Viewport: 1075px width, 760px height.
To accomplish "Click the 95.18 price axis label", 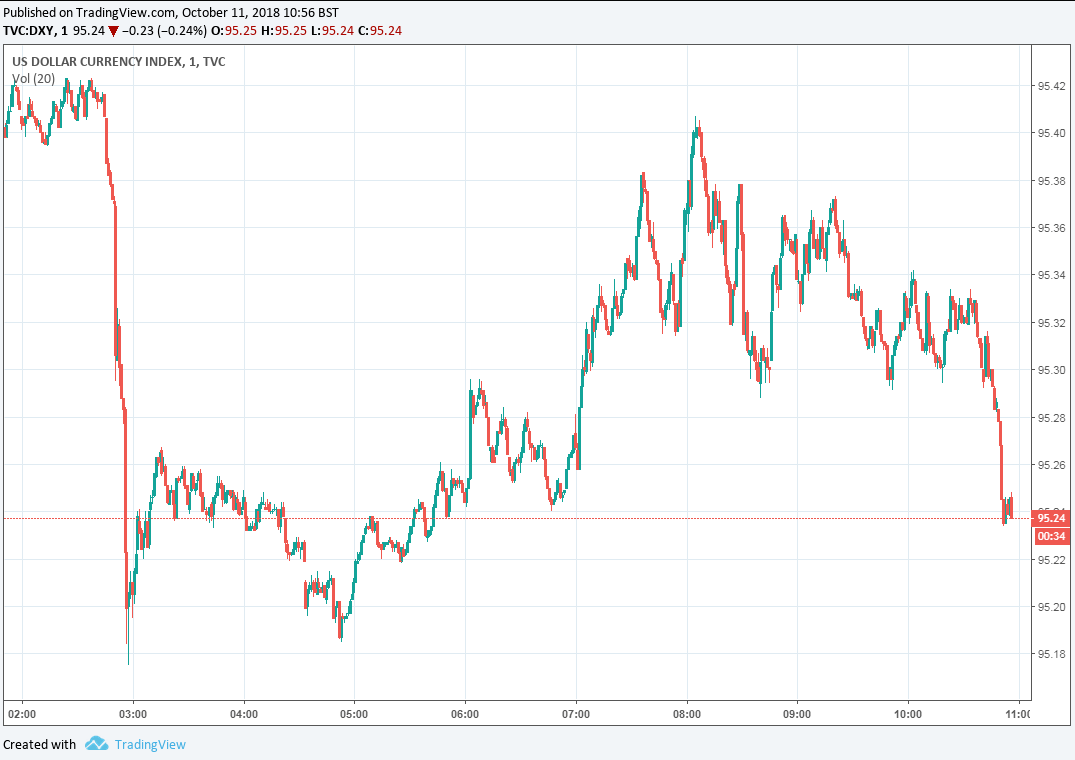I will click(x=1050, y=654).
